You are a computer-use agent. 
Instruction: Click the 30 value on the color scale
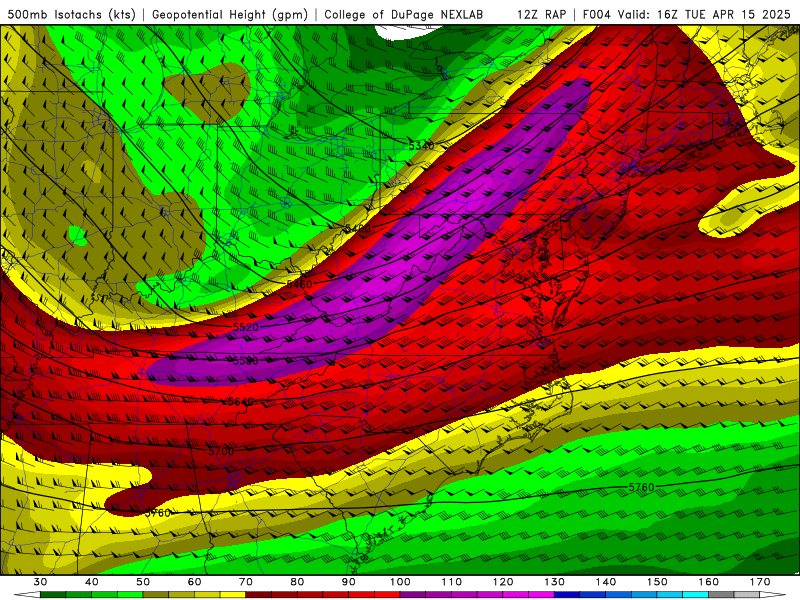[x=40, y=582]
